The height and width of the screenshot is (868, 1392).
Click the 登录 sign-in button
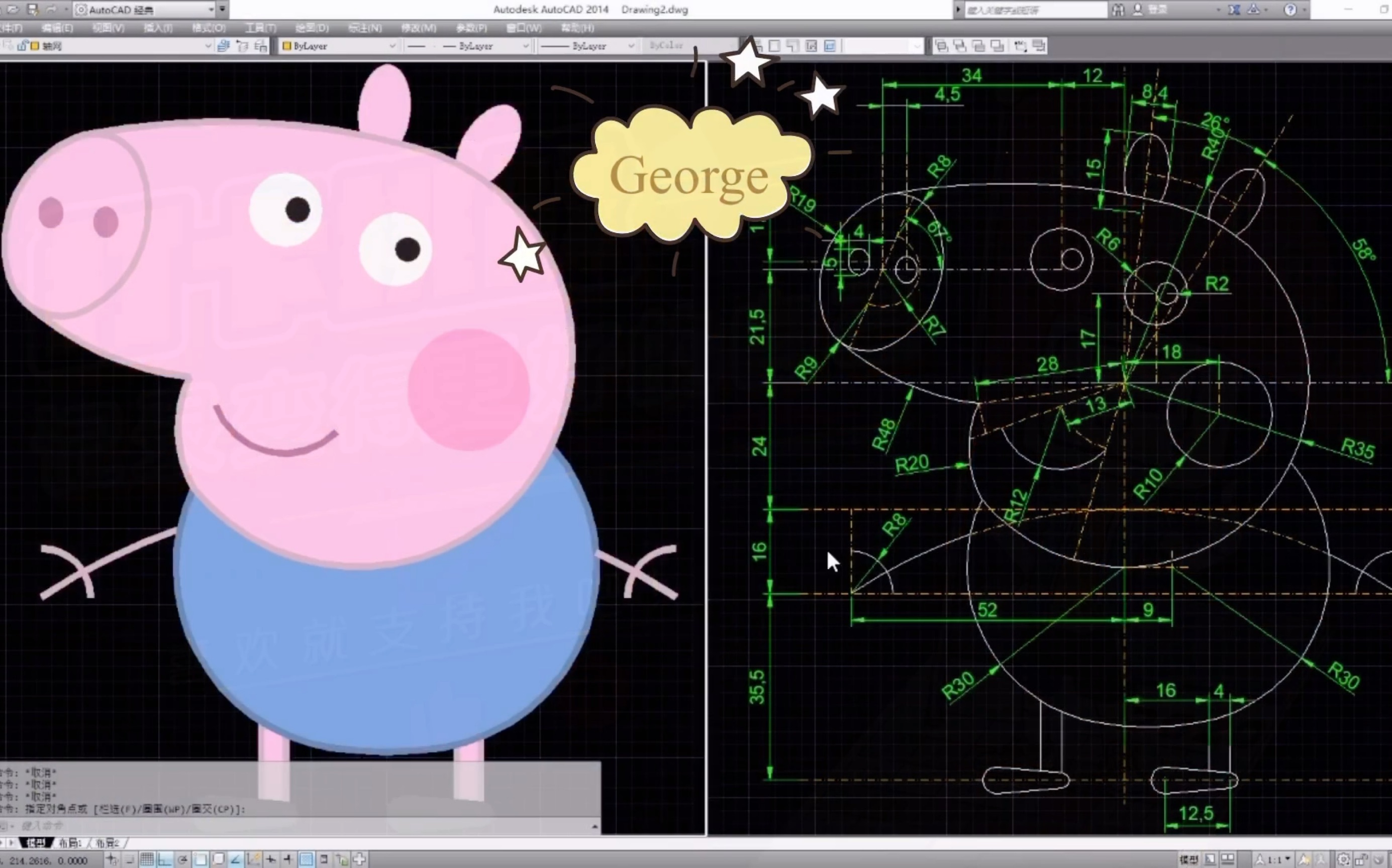(x=1155, y=10)
